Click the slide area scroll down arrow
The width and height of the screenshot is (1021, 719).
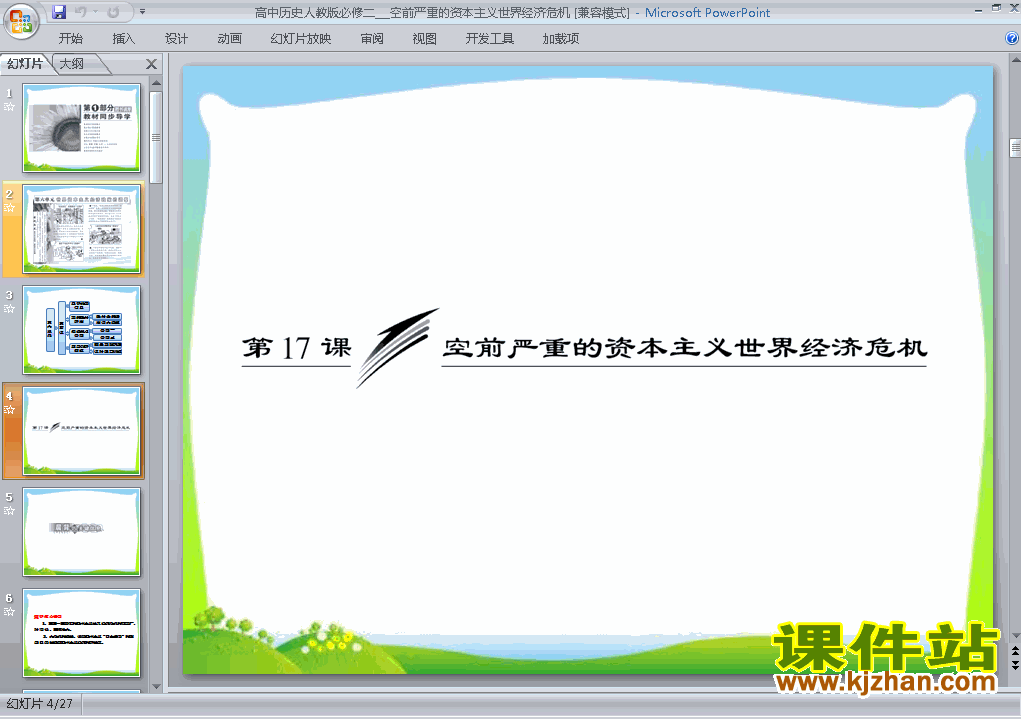pyautogui.click(x=1015, y=635)
